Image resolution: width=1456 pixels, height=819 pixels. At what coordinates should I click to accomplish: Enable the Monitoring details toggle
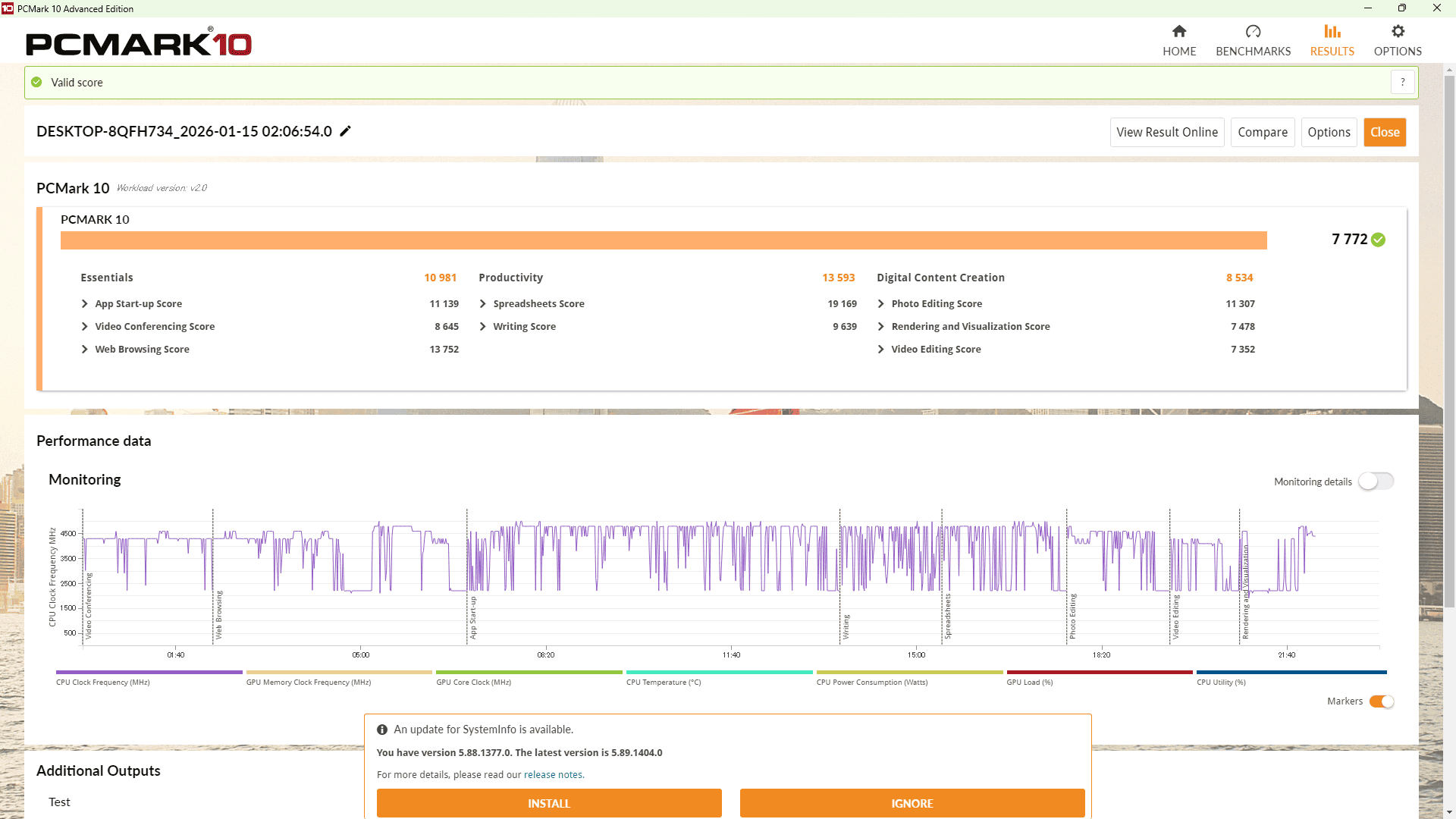[1376, 482]
